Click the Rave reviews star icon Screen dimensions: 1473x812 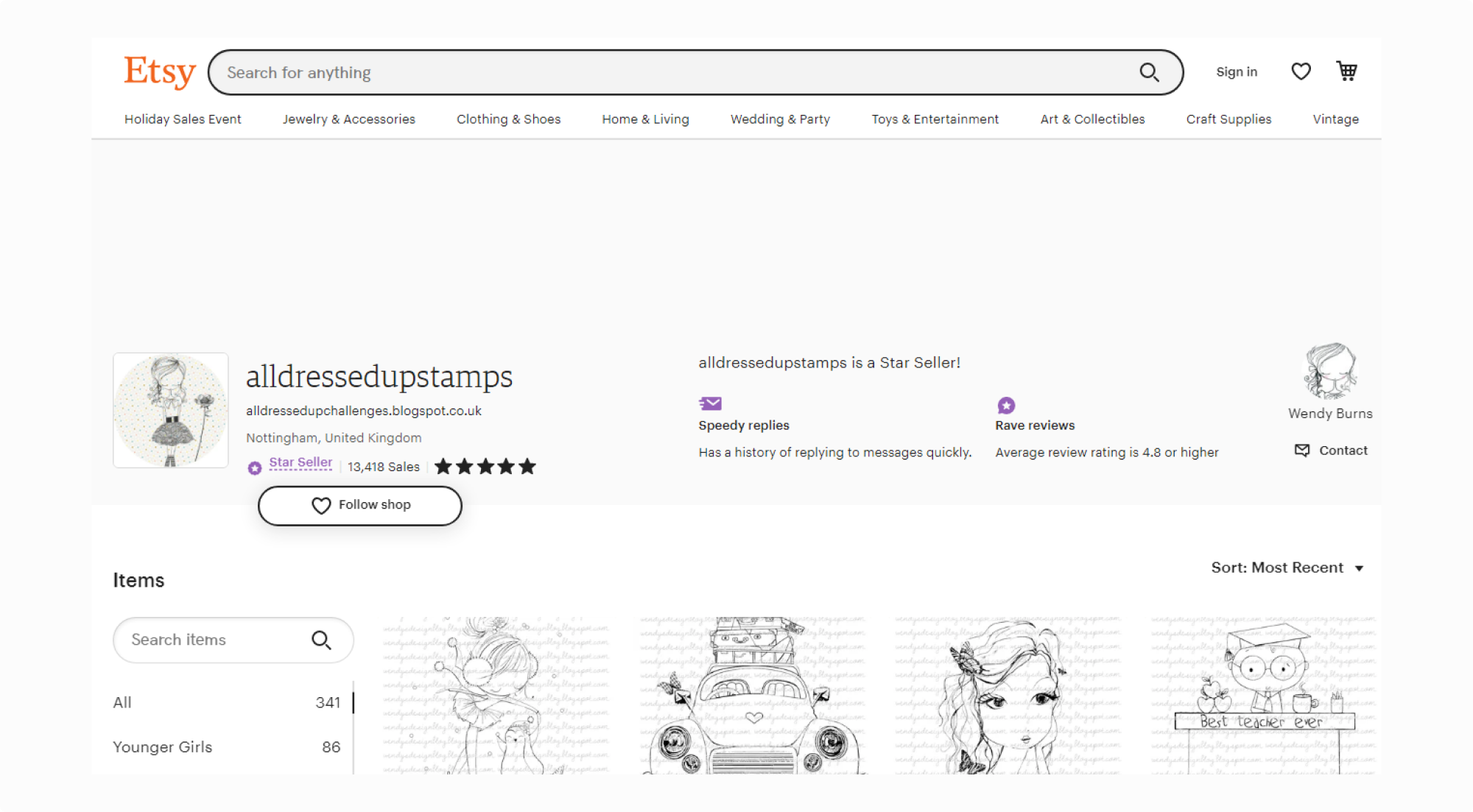(x=1006, y=405)
